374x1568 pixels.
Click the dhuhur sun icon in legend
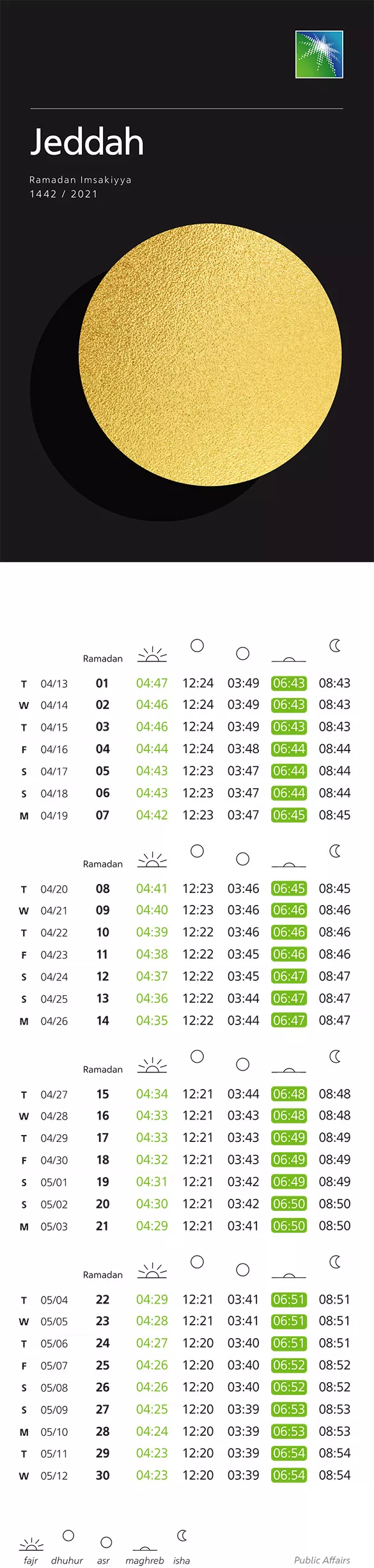click(x=68, y=1535)
